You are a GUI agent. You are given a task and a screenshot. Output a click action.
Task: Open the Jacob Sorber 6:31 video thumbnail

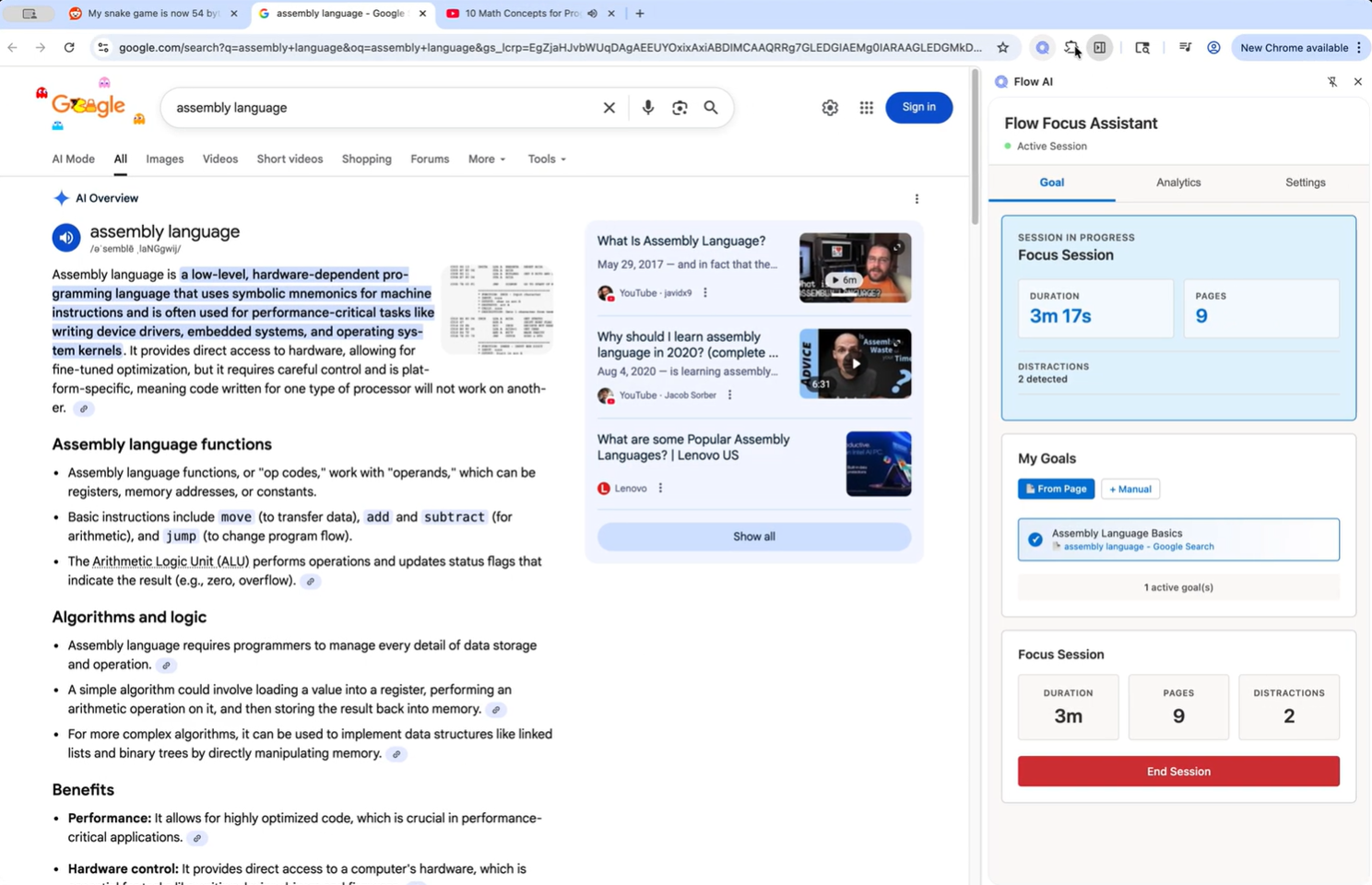click(x=855, y=363)
